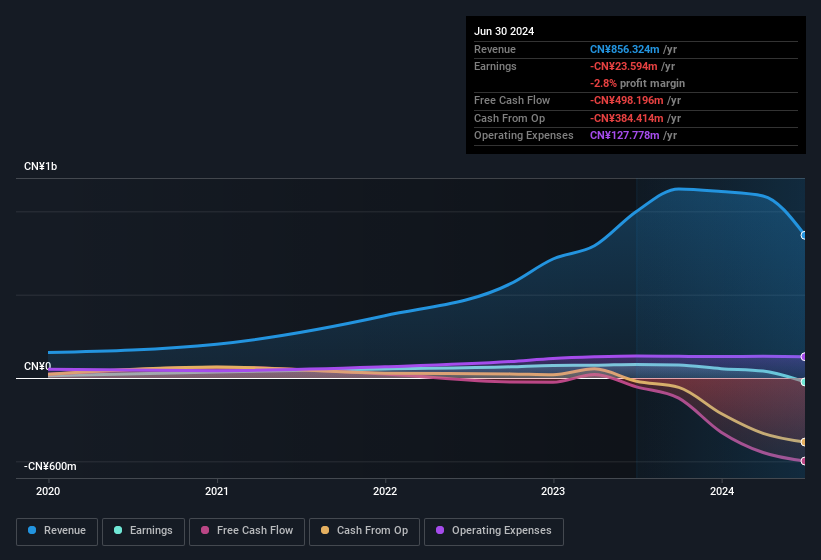The width and height of the screenshot is (821, 560).
Task: Click the 2022 x-axis label
Action: (385, 491)
